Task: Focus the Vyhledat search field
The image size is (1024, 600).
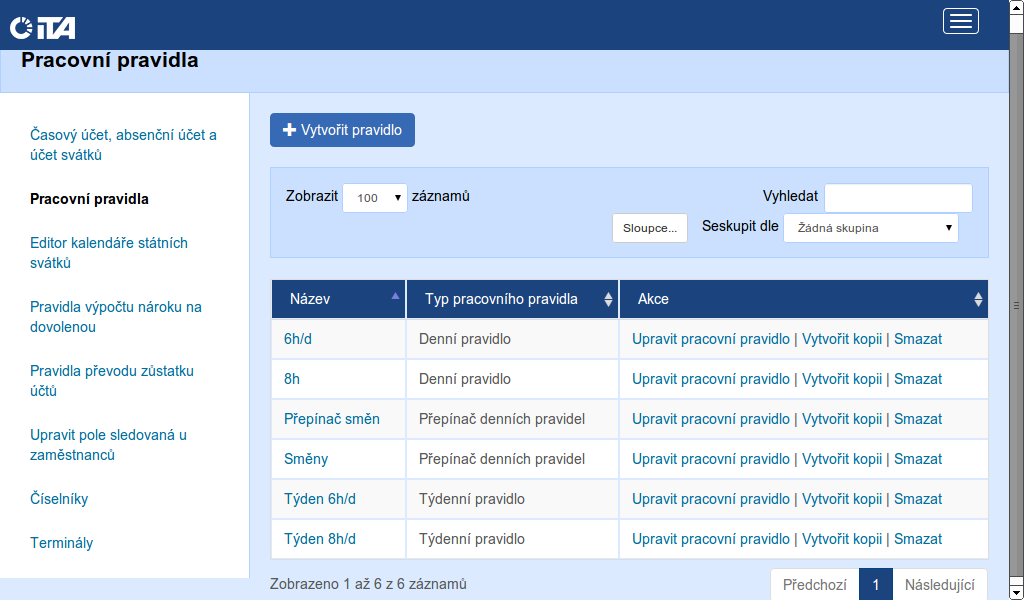Action: point(898,198)
